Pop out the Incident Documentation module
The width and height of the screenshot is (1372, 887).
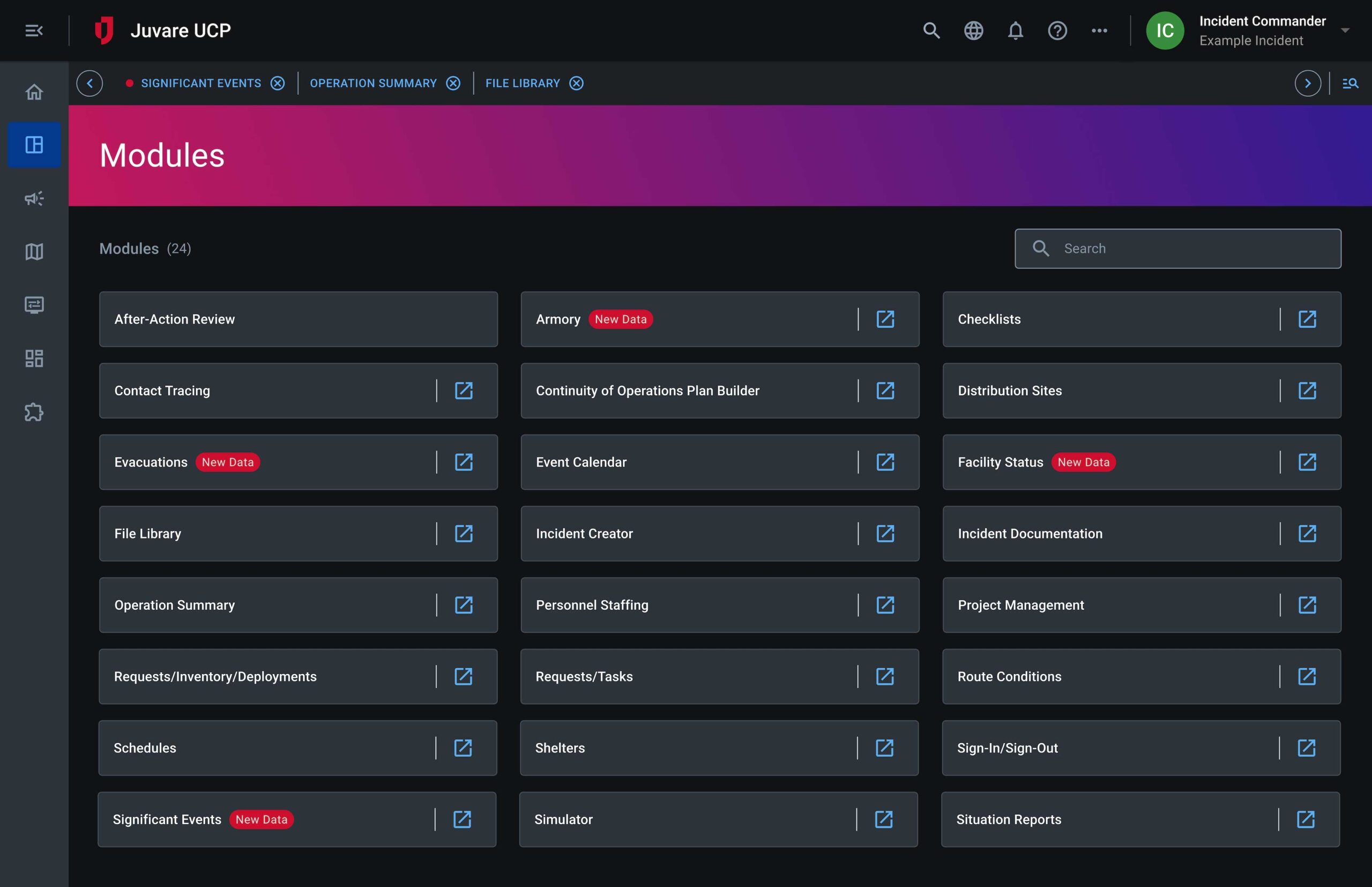pyautogui.click(x=1307, y=533)
